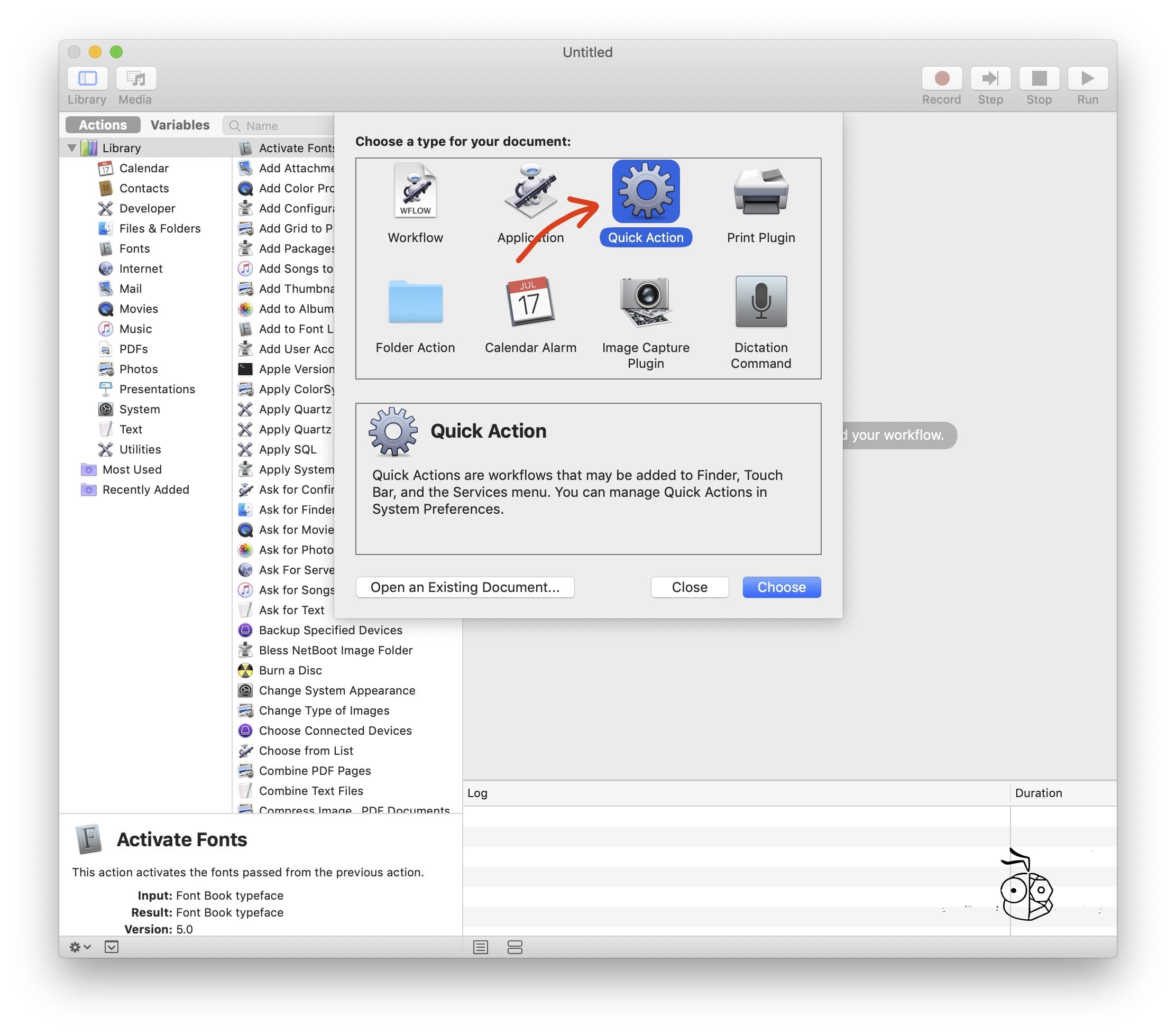Click the Record toolbar icon
This screenshot has width=1176, height=1036.
pyautogui.click(x=941, y=78)
